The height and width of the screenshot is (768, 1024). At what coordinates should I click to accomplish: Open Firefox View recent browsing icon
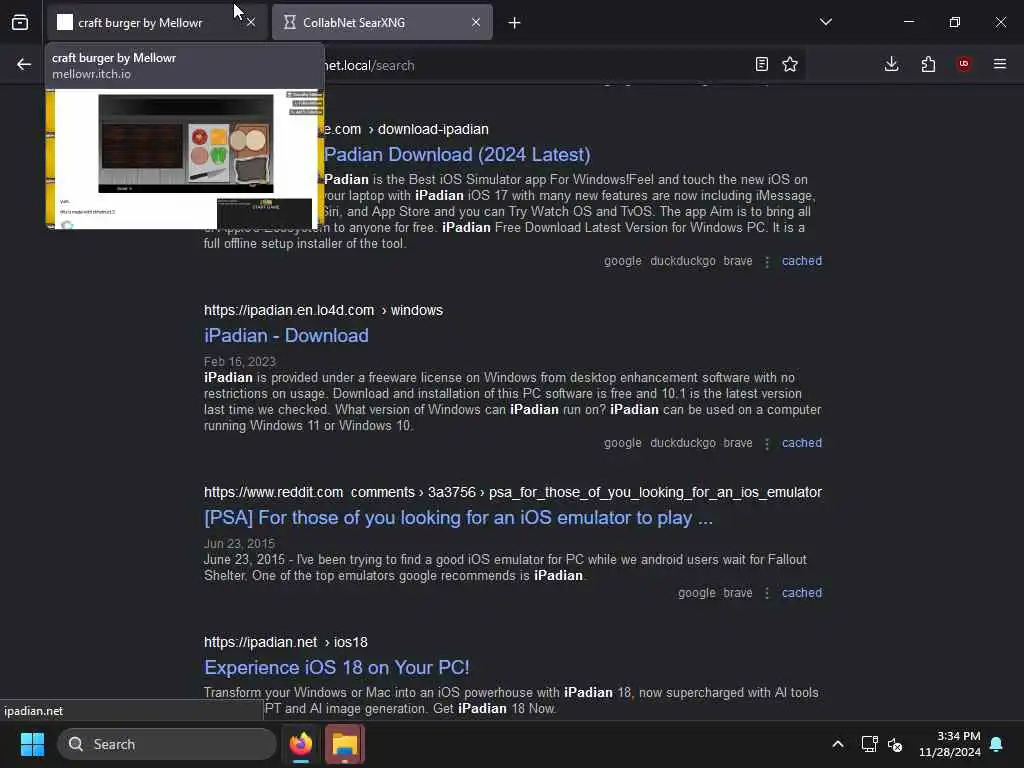tap(20, 22)
